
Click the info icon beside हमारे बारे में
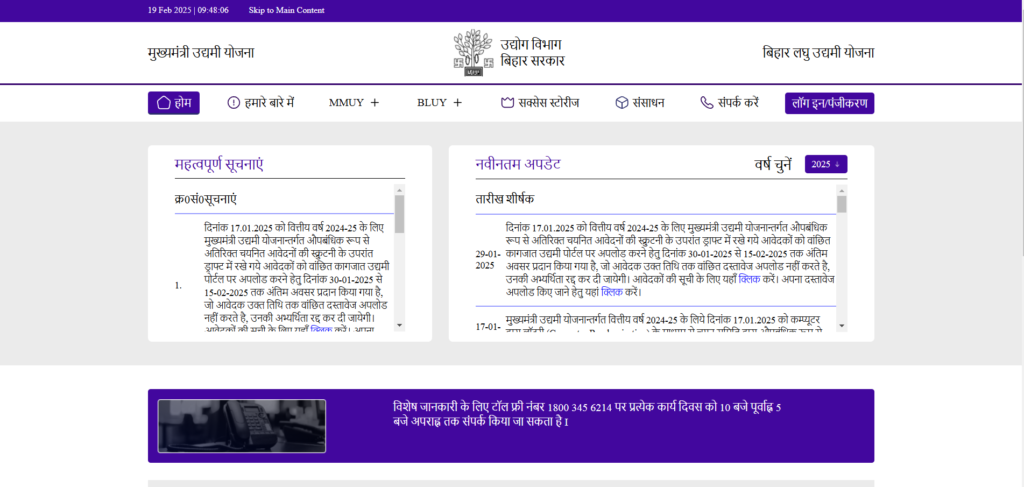click(234, 103)
